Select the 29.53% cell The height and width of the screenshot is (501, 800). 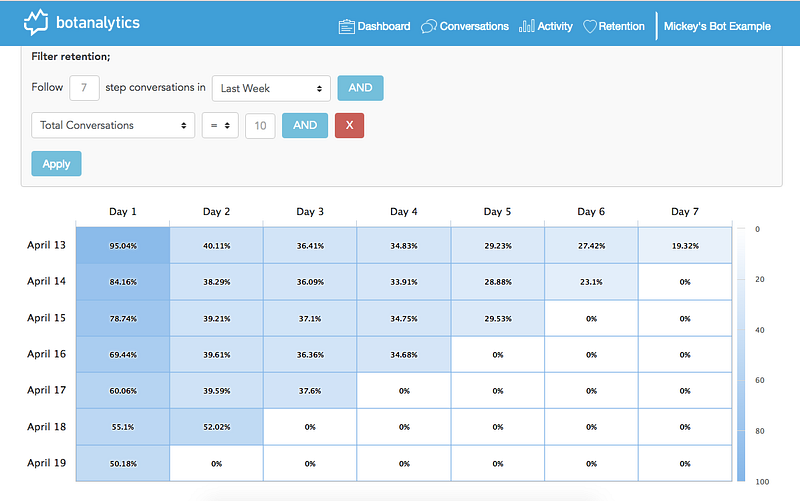tap(497, 318)
